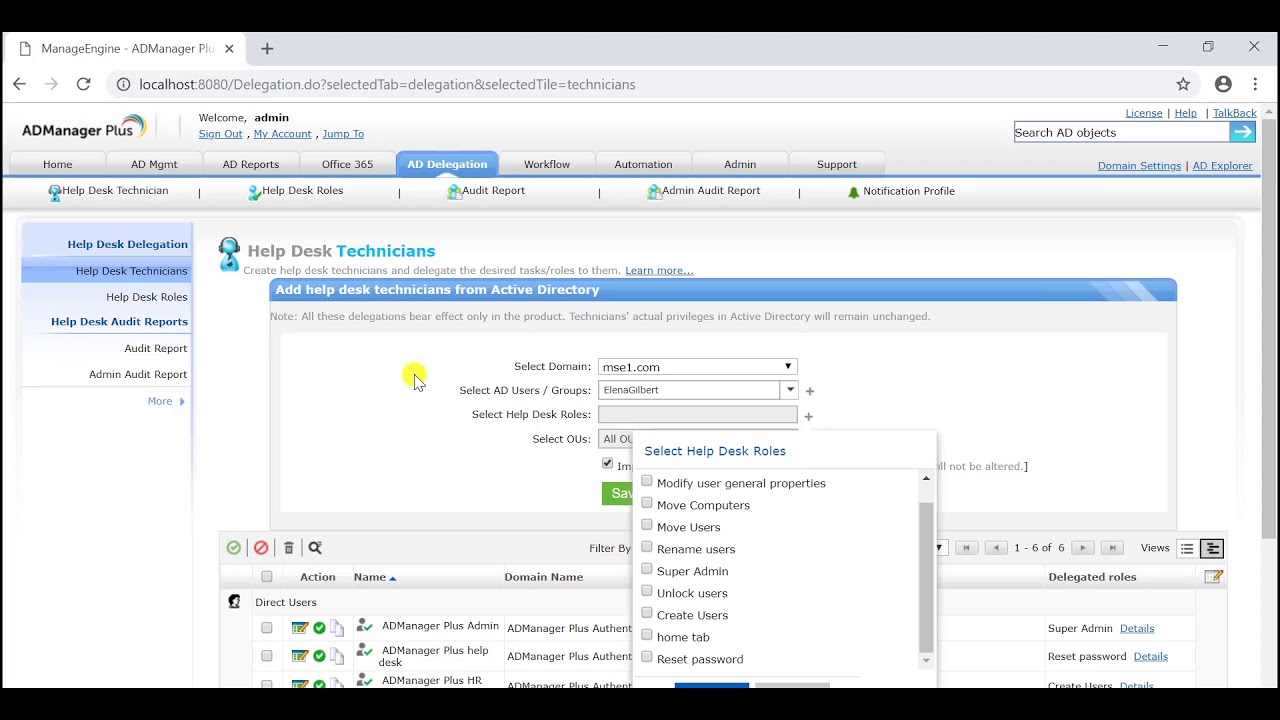1280x720 pixels.
Task: Open the column edit icon beside Delegated roles
Action: (x=1214, y=577)
